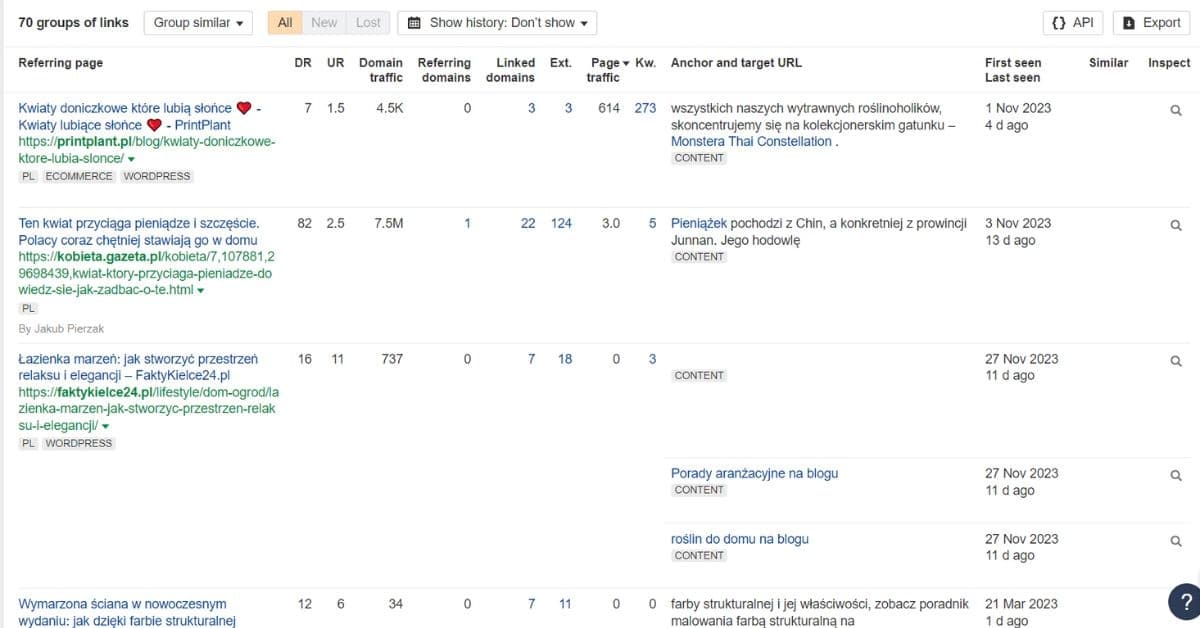Image resolution: width=1200 pixels, height=628 pixels.
Task: Inspect the 'Porady aranżacyjne na blogu' link row
Action: (x=1176, y=476)
